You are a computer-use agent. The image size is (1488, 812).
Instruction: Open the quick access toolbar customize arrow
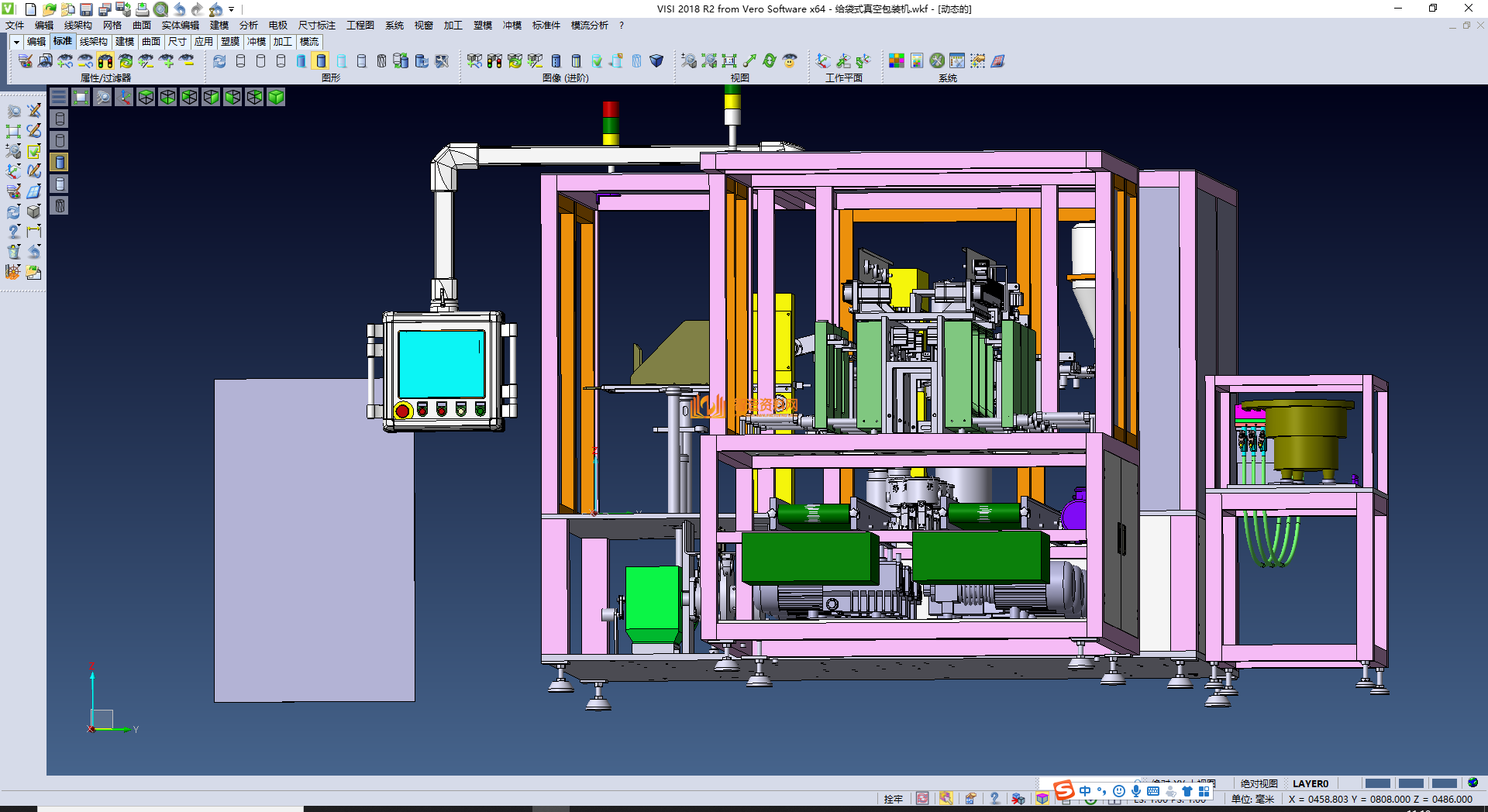pos(232,10)
